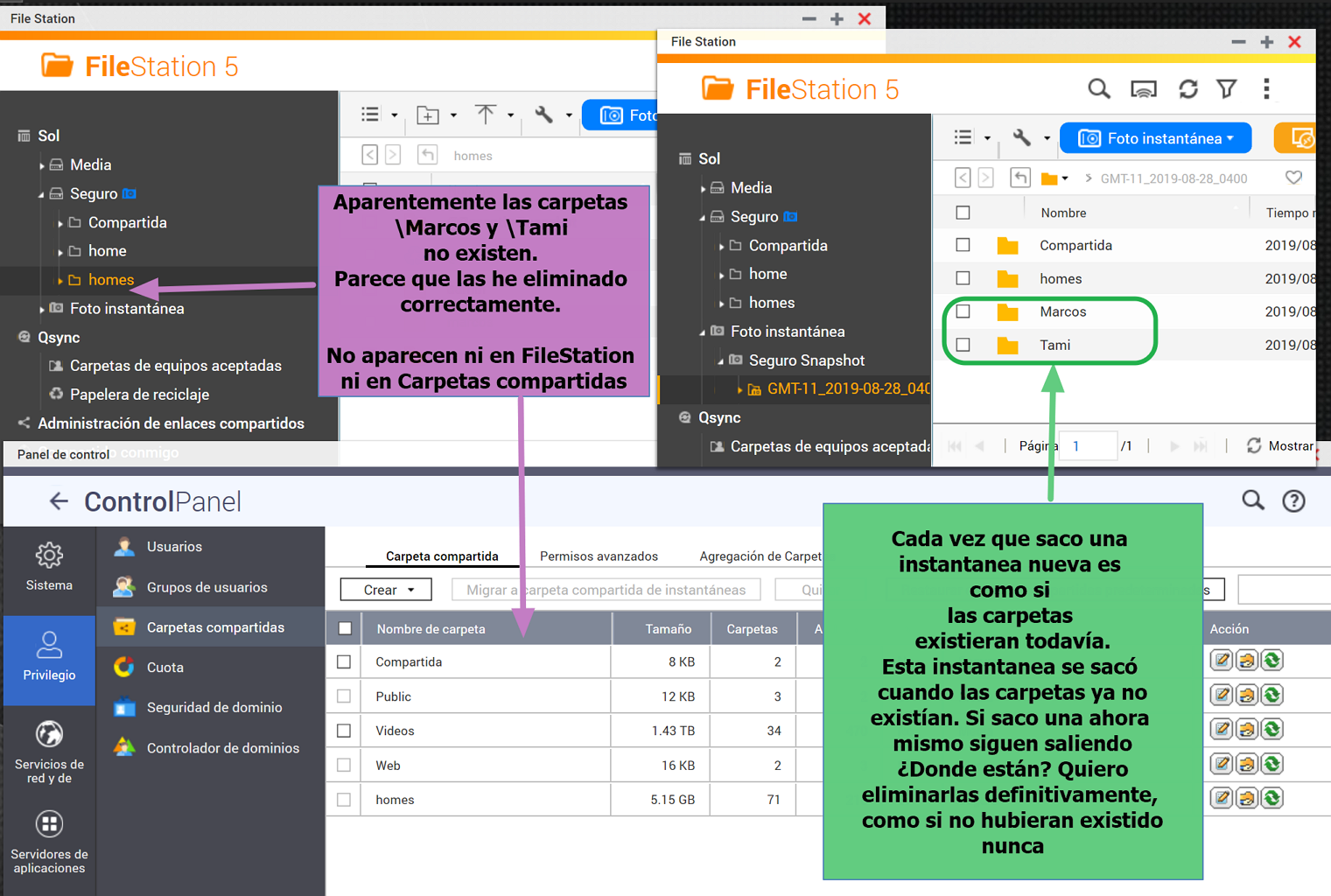Select the Videos shared folder checkbox

[x=344, y=731]
